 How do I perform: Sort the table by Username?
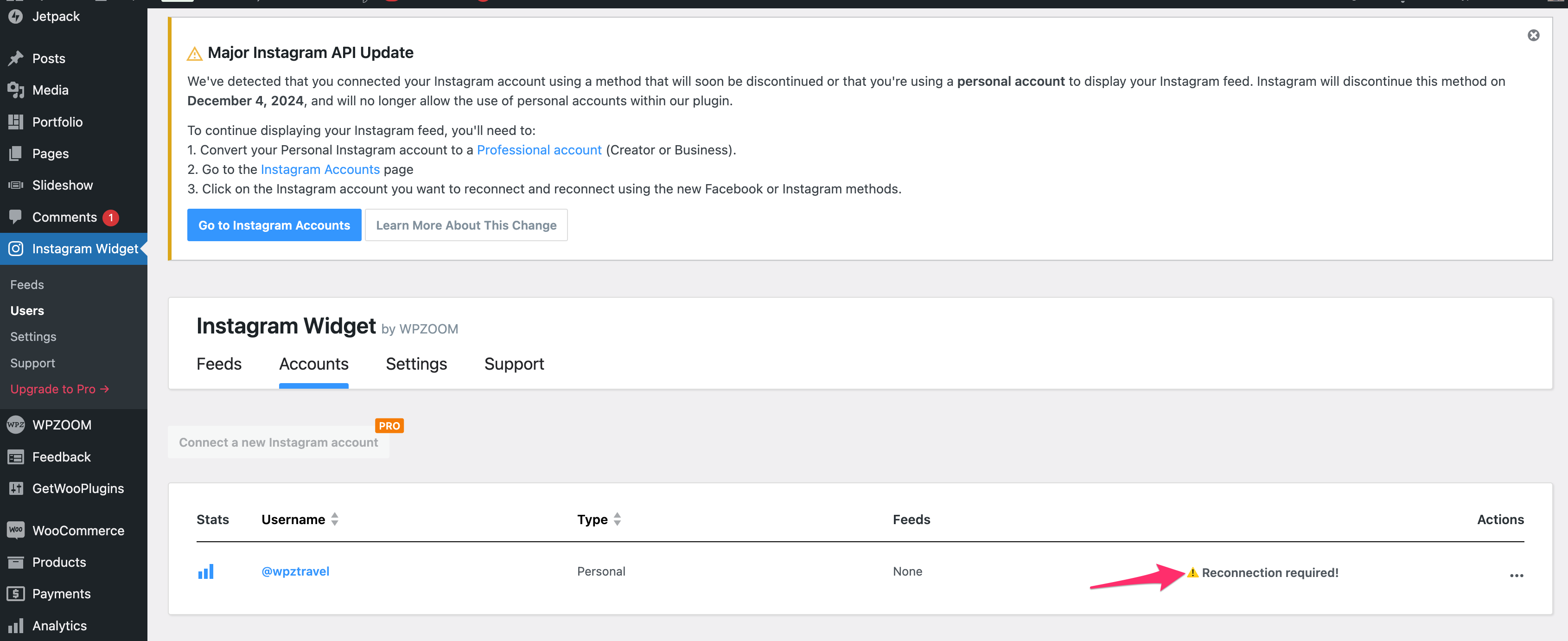(335, 519)
